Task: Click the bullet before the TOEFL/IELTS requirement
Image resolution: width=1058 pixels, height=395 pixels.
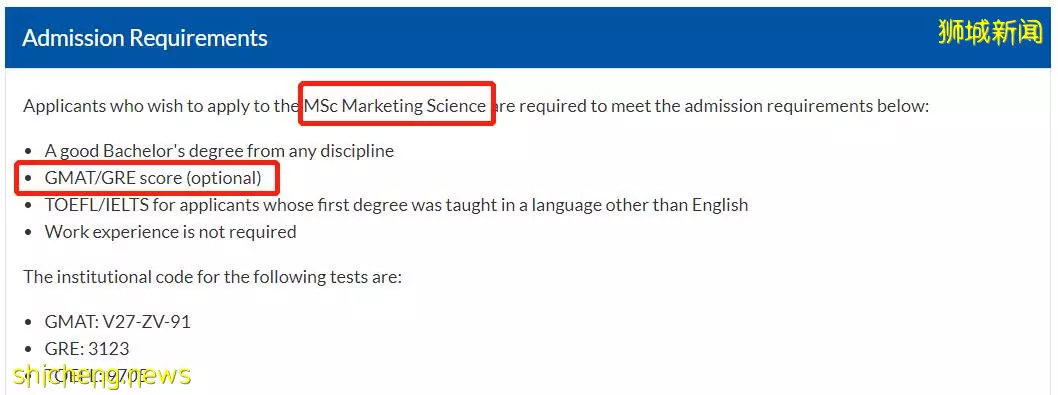Action: coord(28,205)
